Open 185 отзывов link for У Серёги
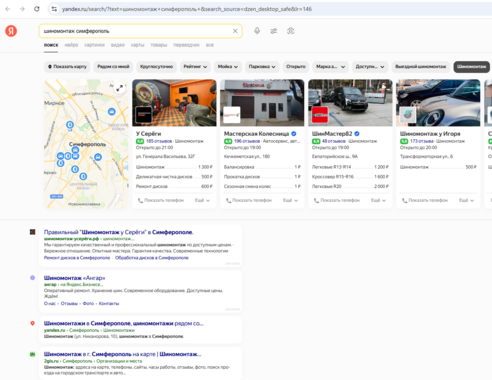Screen dimensions: 492x380 [159, 141]
